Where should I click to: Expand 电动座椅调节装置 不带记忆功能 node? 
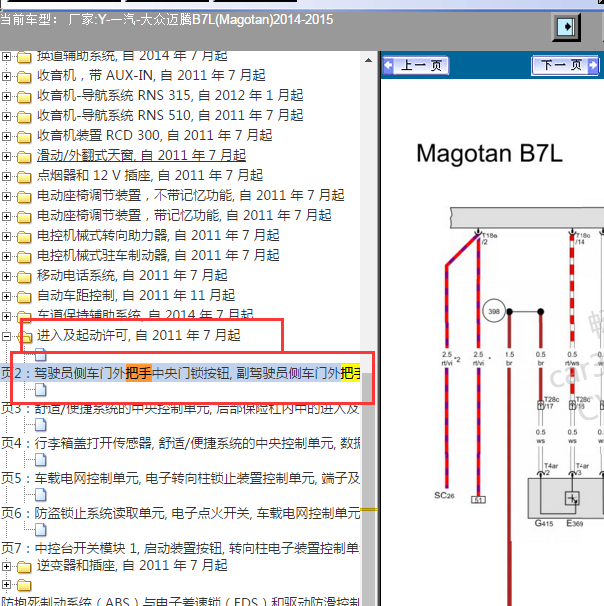pyautogui.click(x=6, y=197)
